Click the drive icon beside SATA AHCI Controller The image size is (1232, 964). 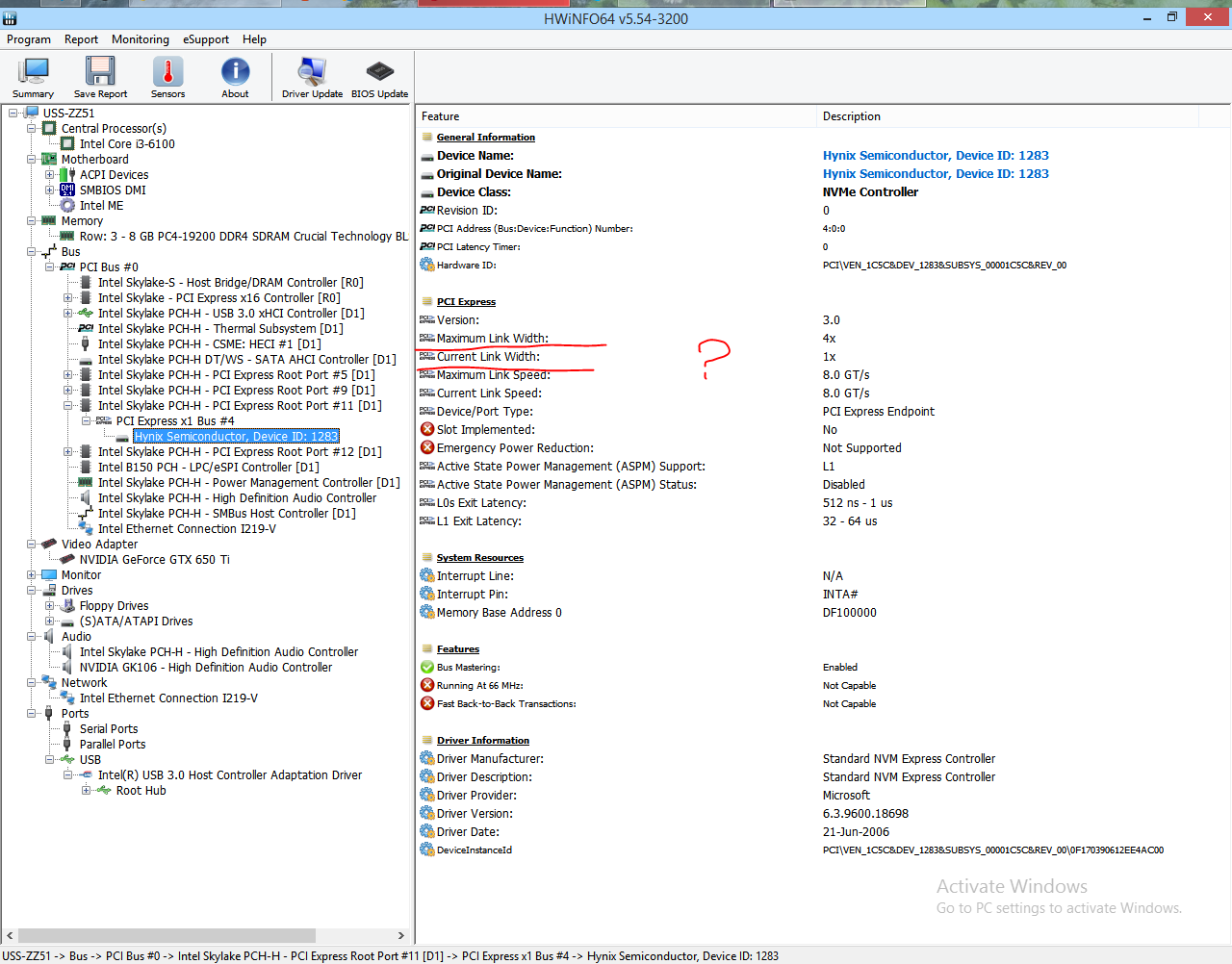pos(86,360)
